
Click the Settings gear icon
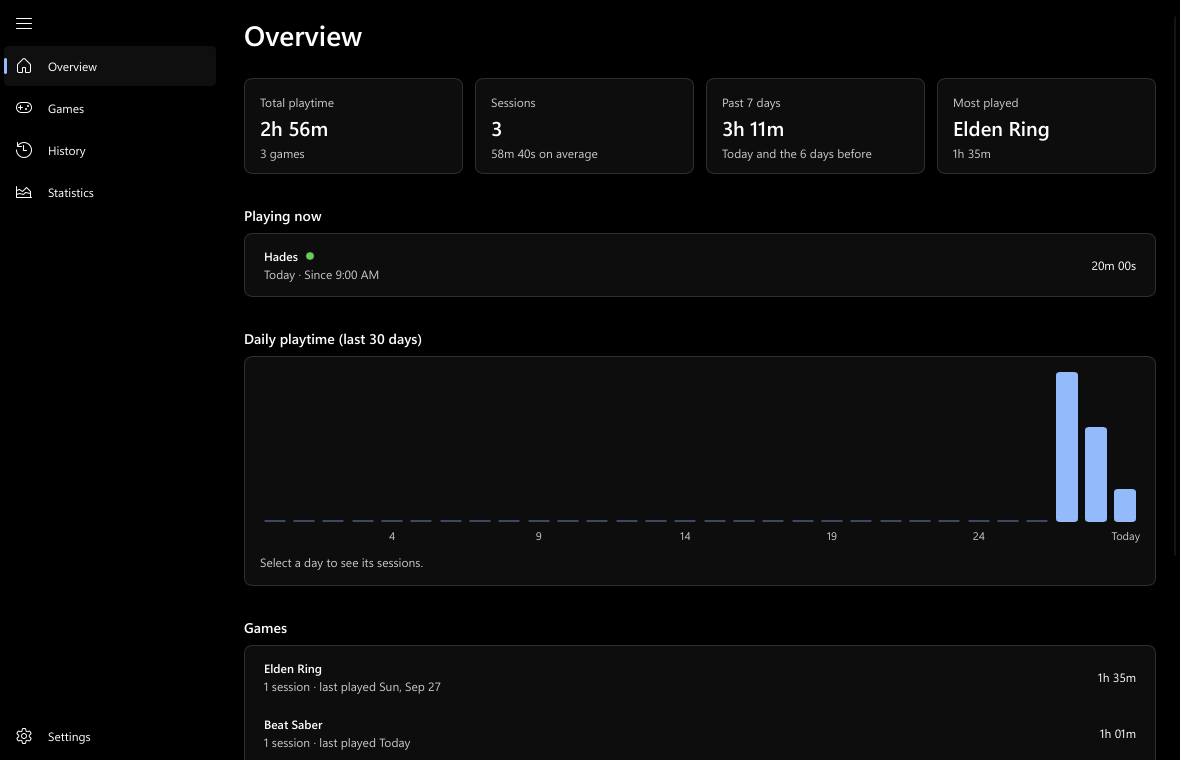(24, 737)
